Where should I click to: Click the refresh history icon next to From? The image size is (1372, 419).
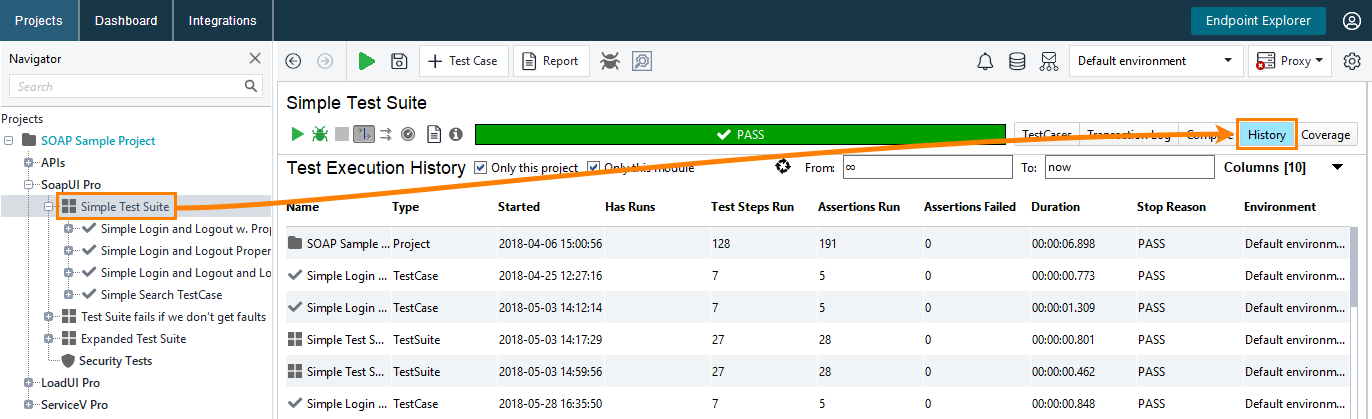click(x=785, y=167)
